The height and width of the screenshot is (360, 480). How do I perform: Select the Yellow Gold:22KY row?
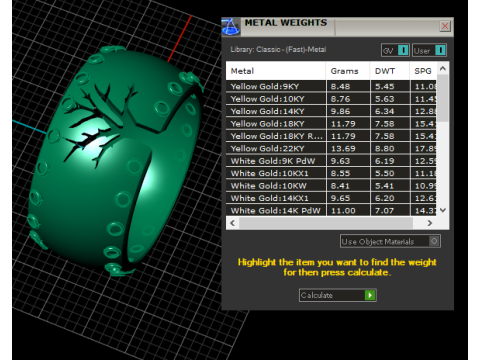click(331, 148)
